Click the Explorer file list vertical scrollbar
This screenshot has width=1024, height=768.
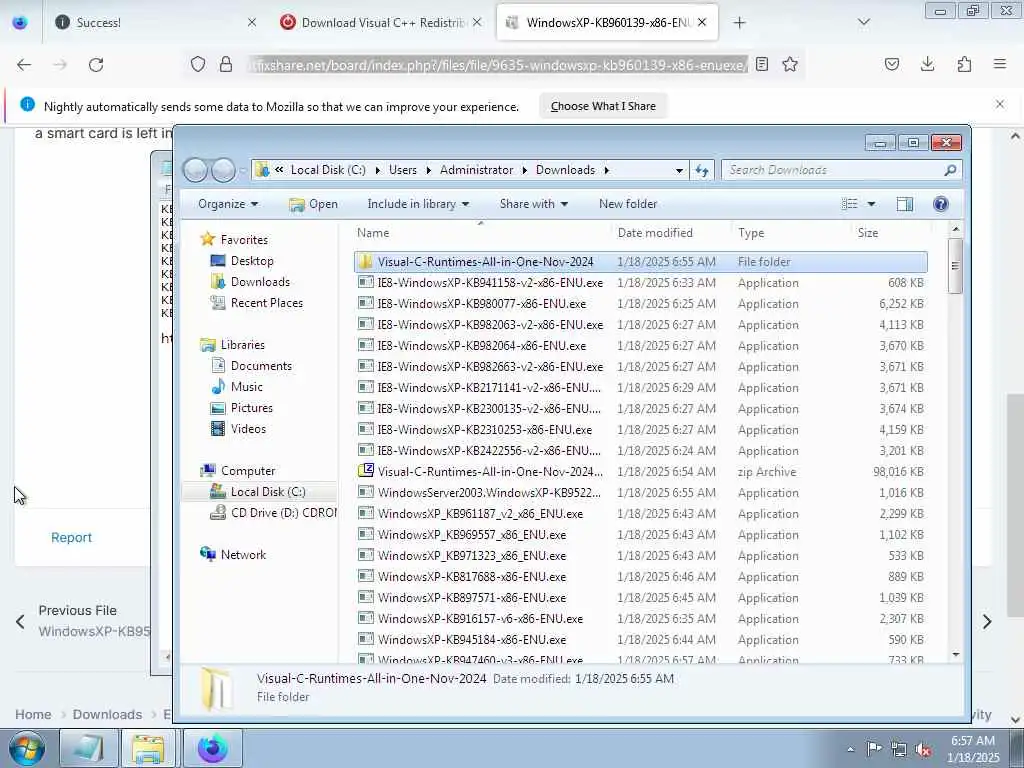click(955, 265)
